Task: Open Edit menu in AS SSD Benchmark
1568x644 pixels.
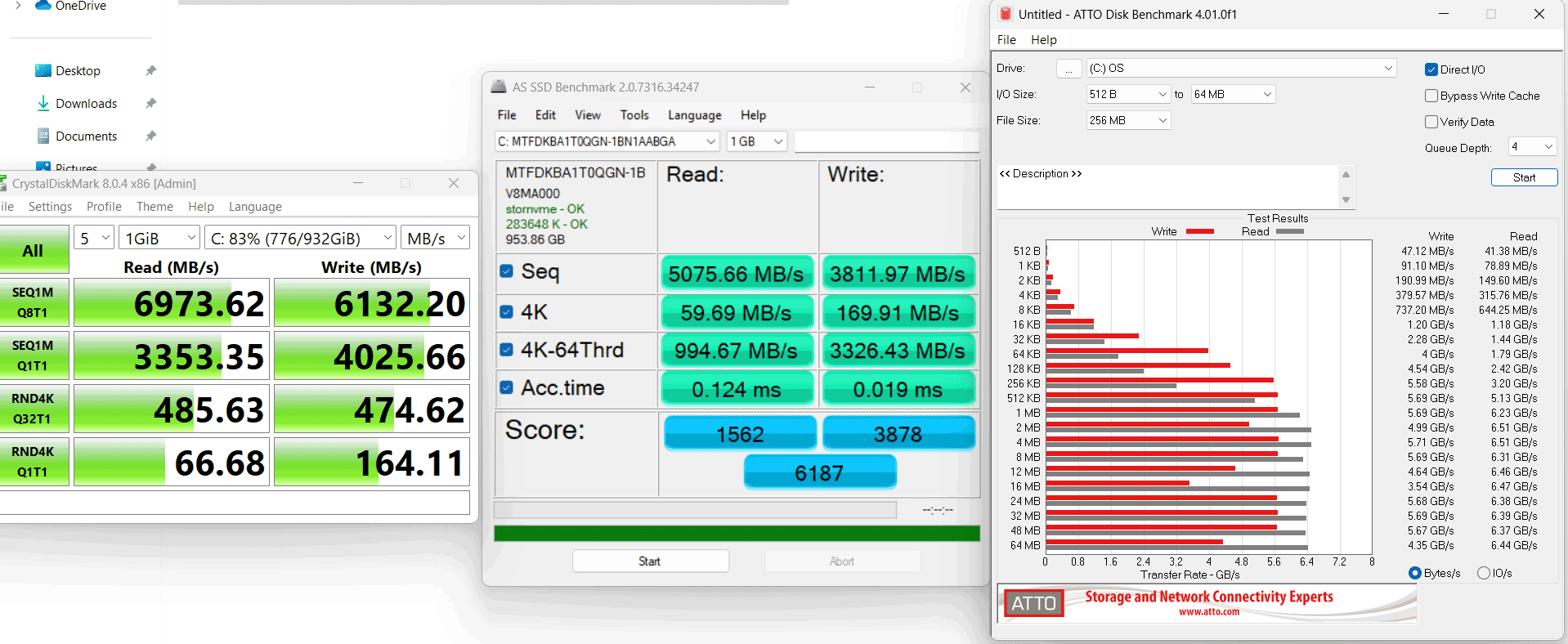Action: 545,115
